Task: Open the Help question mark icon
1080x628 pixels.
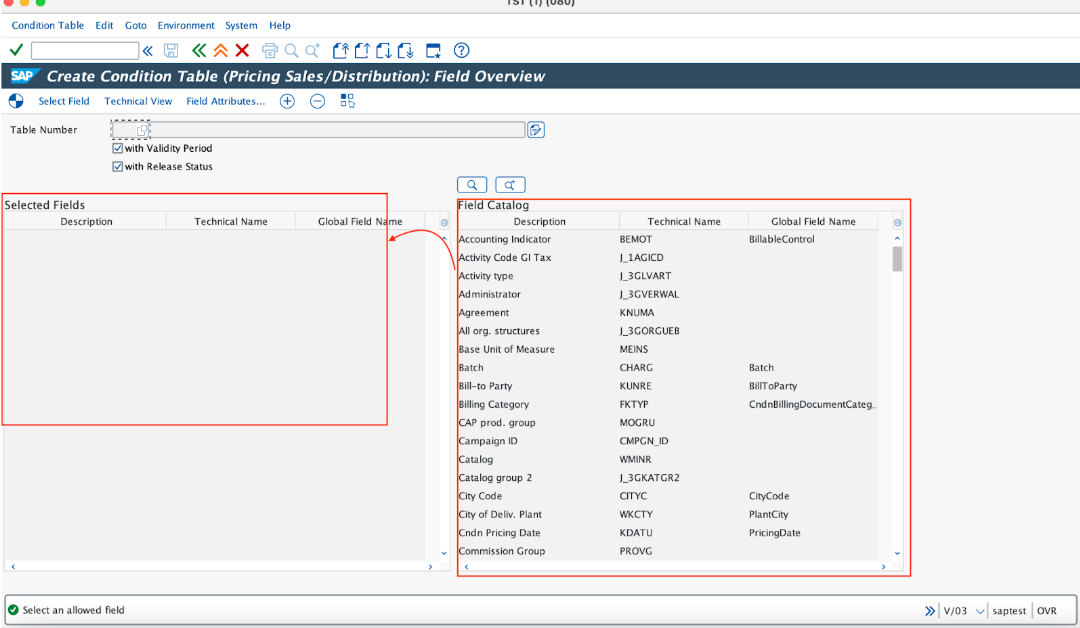Action: click(x=461, y=50)
